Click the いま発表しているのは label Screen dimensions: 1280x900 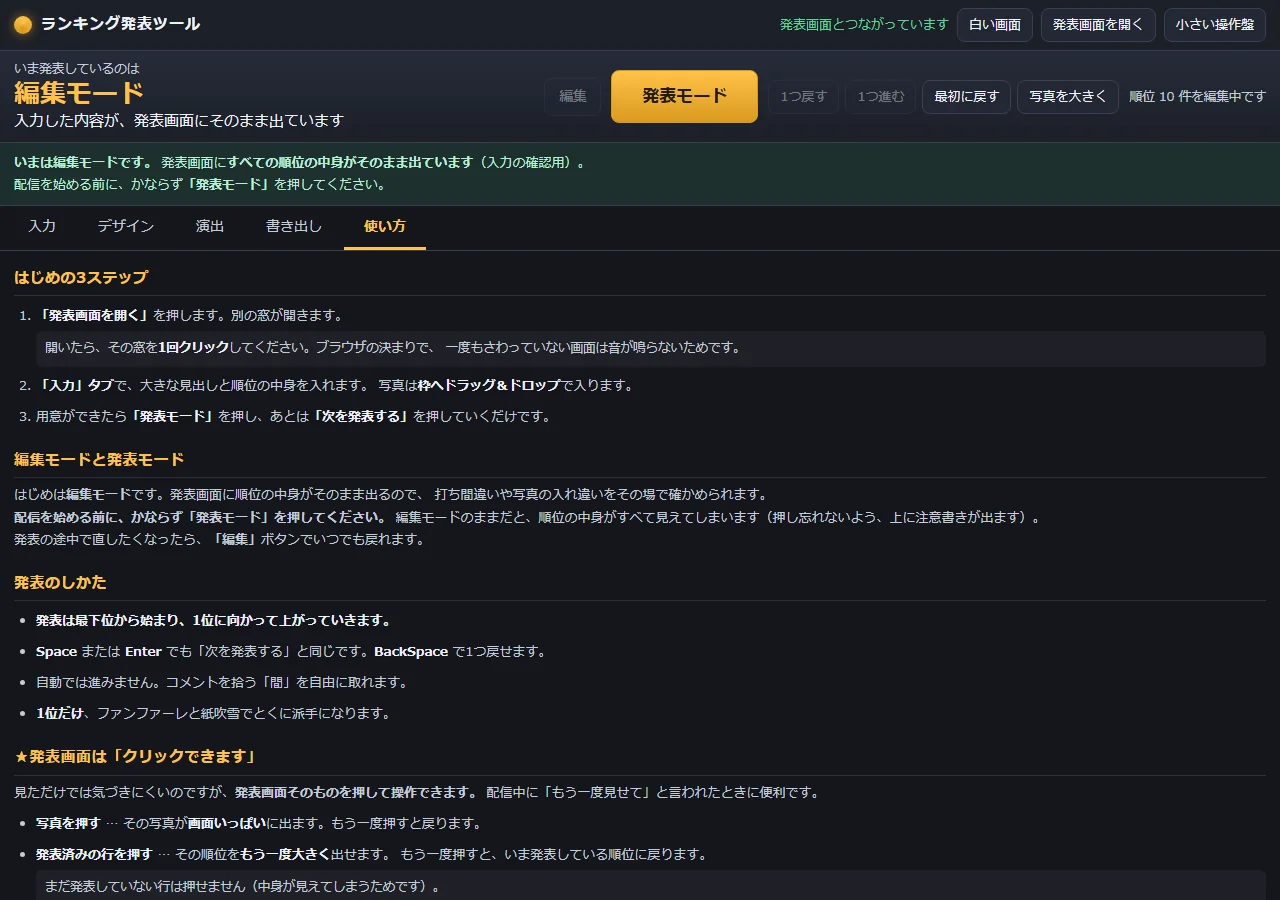[77, 69]
